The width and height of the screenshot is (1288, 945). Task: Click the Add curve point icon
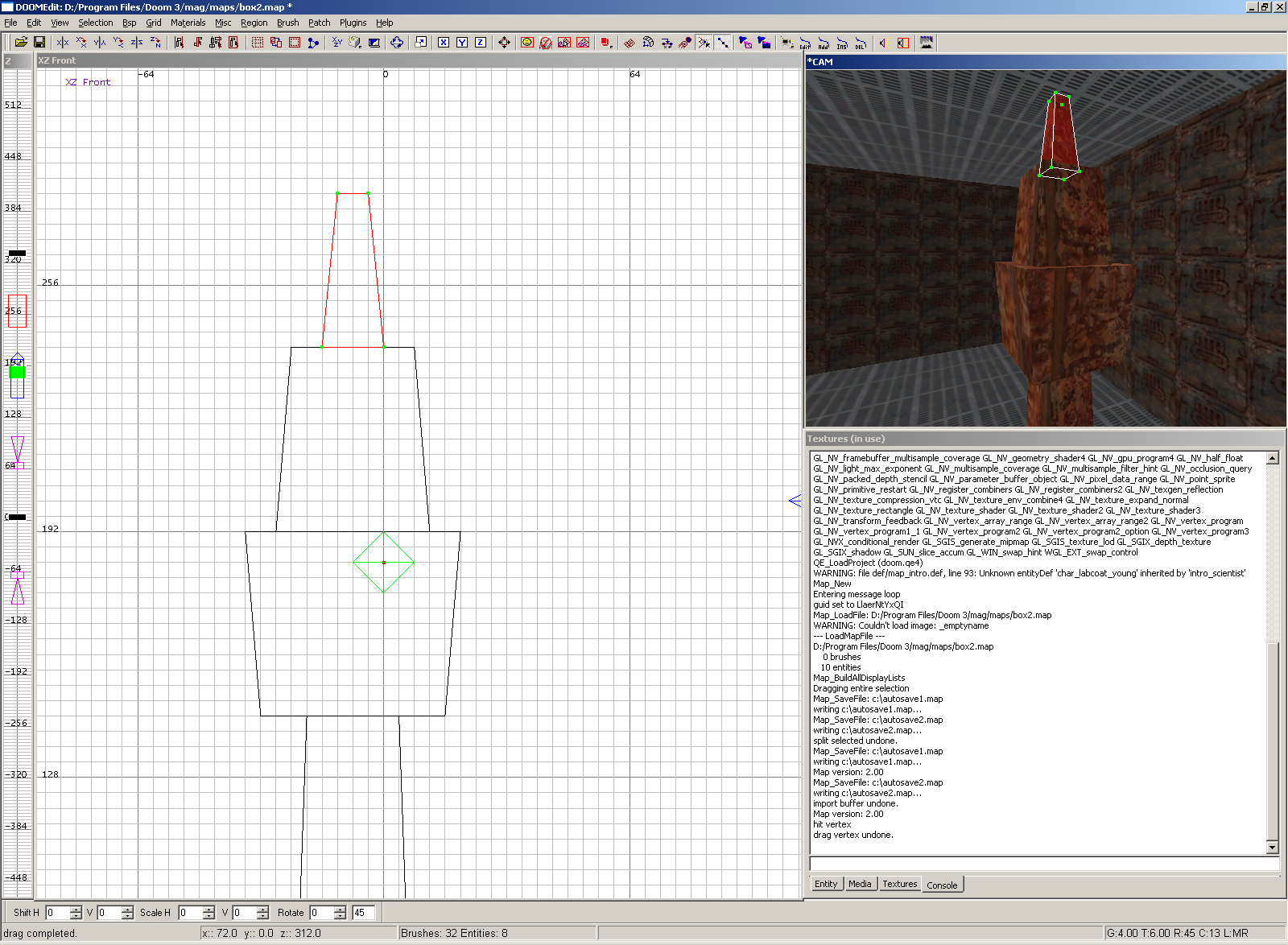coord(823,43)
